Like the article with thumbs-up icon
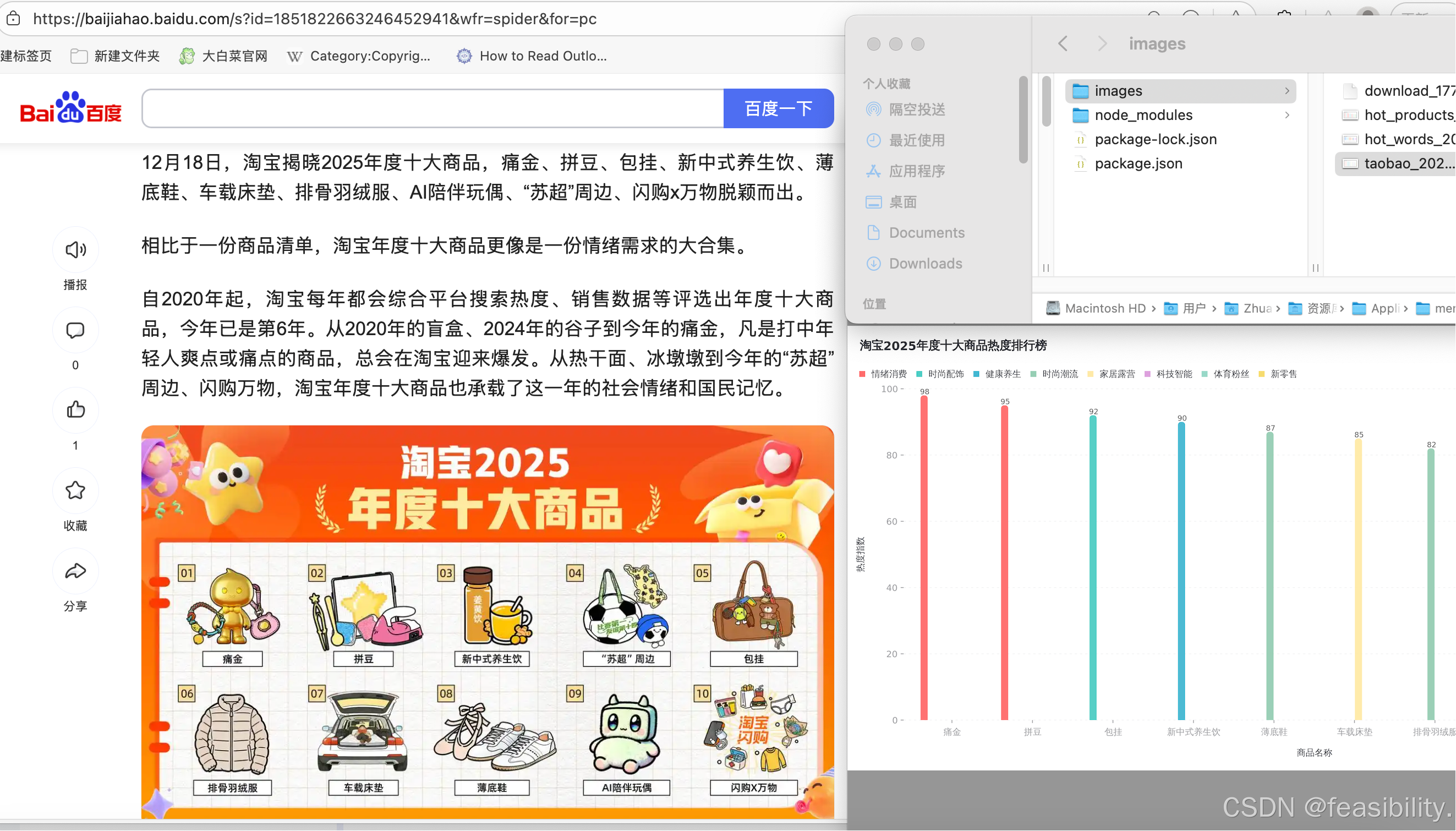The height and width of the screenshot is (831, 1456). click(75, 410)
